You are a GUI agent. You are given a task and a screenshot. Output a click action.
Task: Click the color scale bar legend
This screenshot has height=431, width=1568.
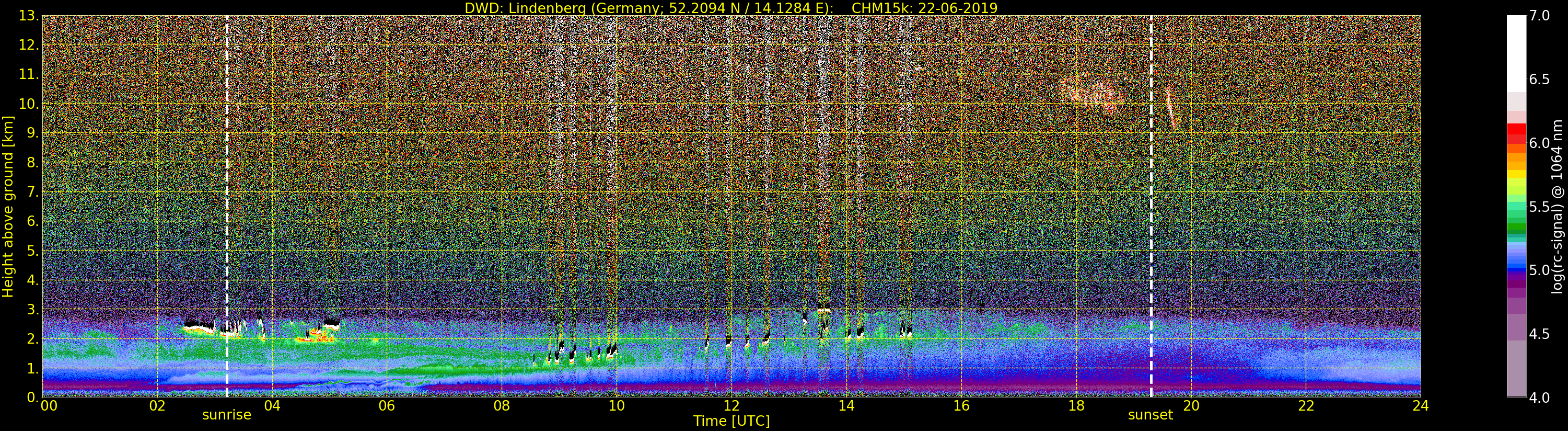tap(1516, 206)
